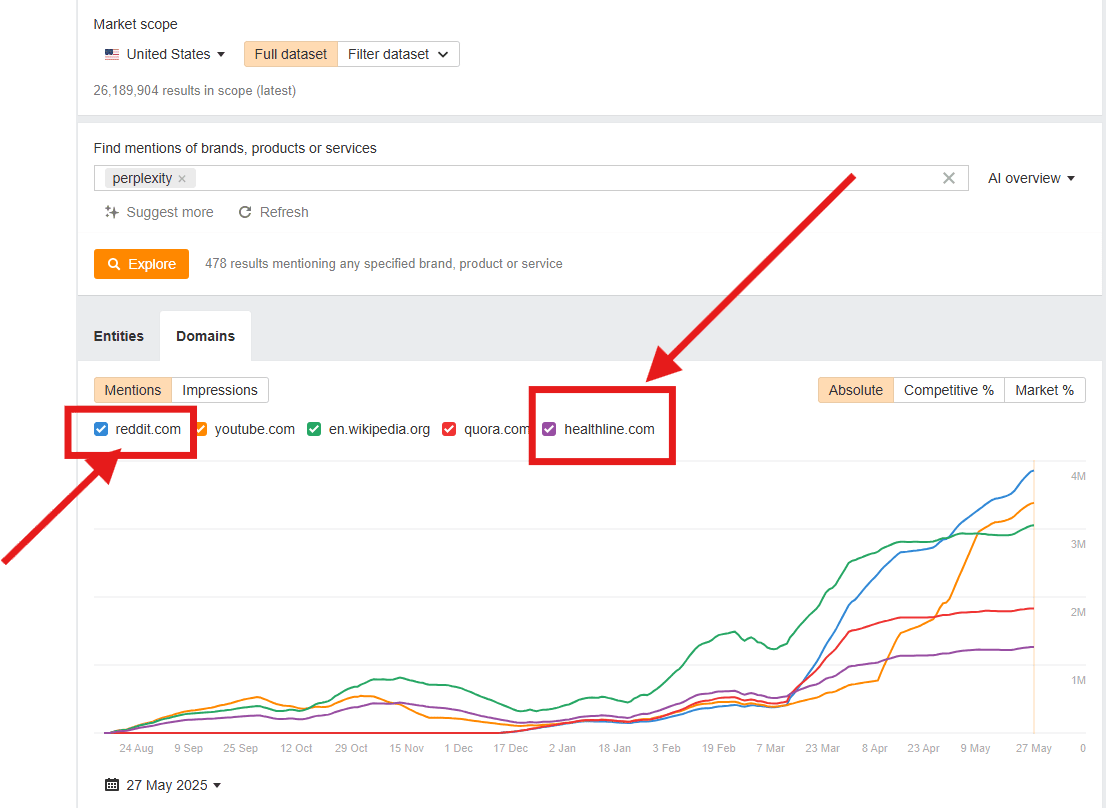Uncheck the reddit.com series checkbox
The image size is (1106, 808).
[x=101, y=429]
